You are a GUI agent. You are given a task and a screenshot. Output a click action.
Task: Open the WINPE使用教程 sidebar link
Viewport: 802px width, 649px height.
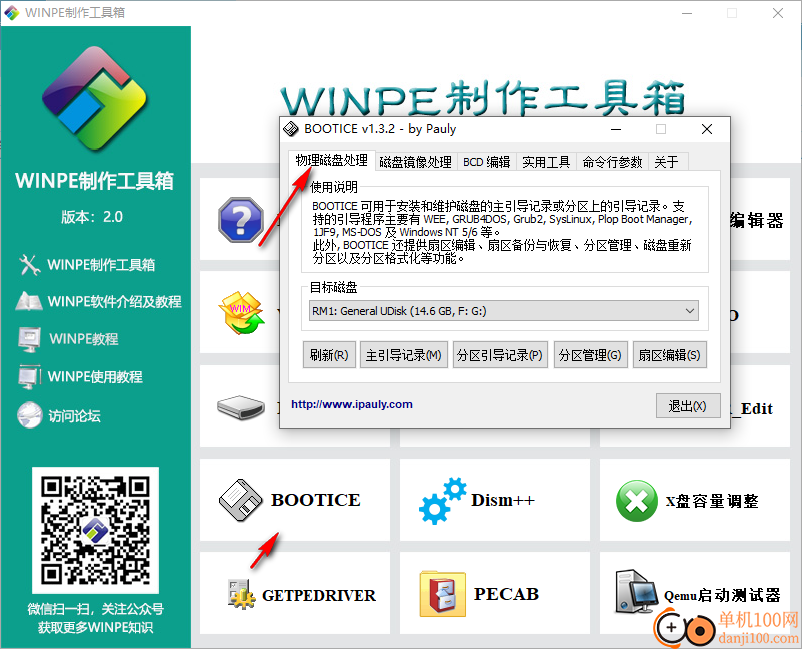point(95,377)
